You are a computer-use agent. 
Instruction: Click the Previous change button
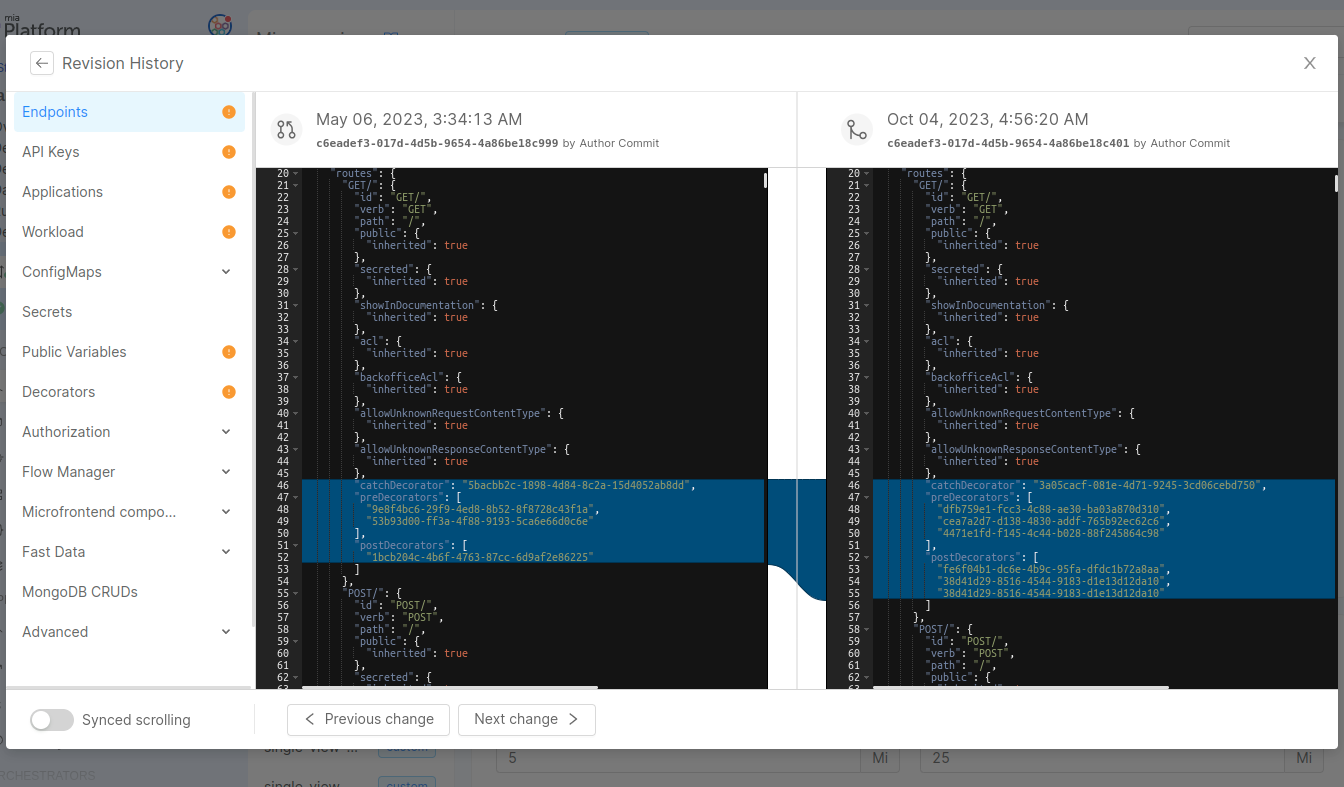pyautogui.click(x=368, y=719)
